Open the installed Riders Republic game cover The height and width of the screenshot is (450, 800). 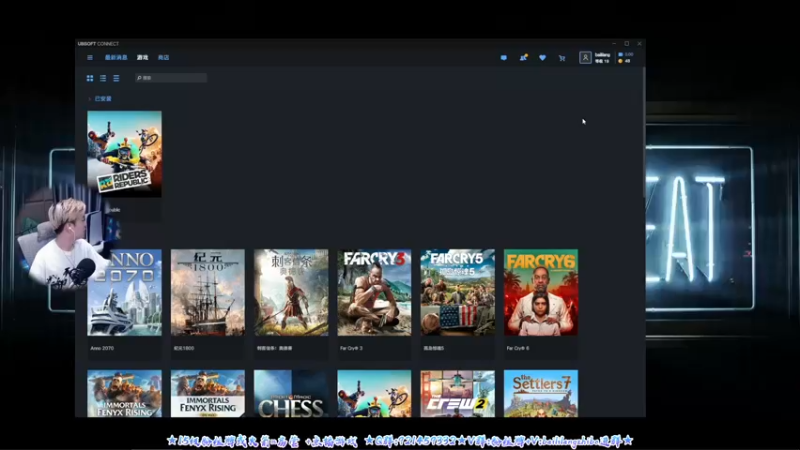click(x=124, y=154)
